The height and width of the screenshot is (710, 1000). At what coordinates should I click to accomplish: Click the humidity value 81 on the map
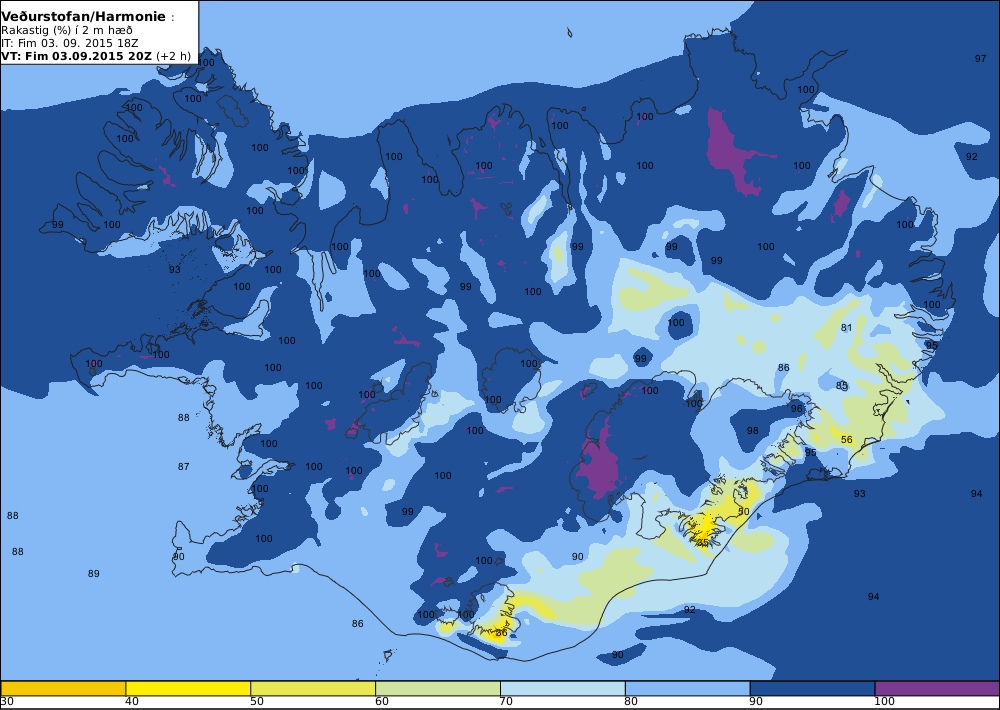846,328
